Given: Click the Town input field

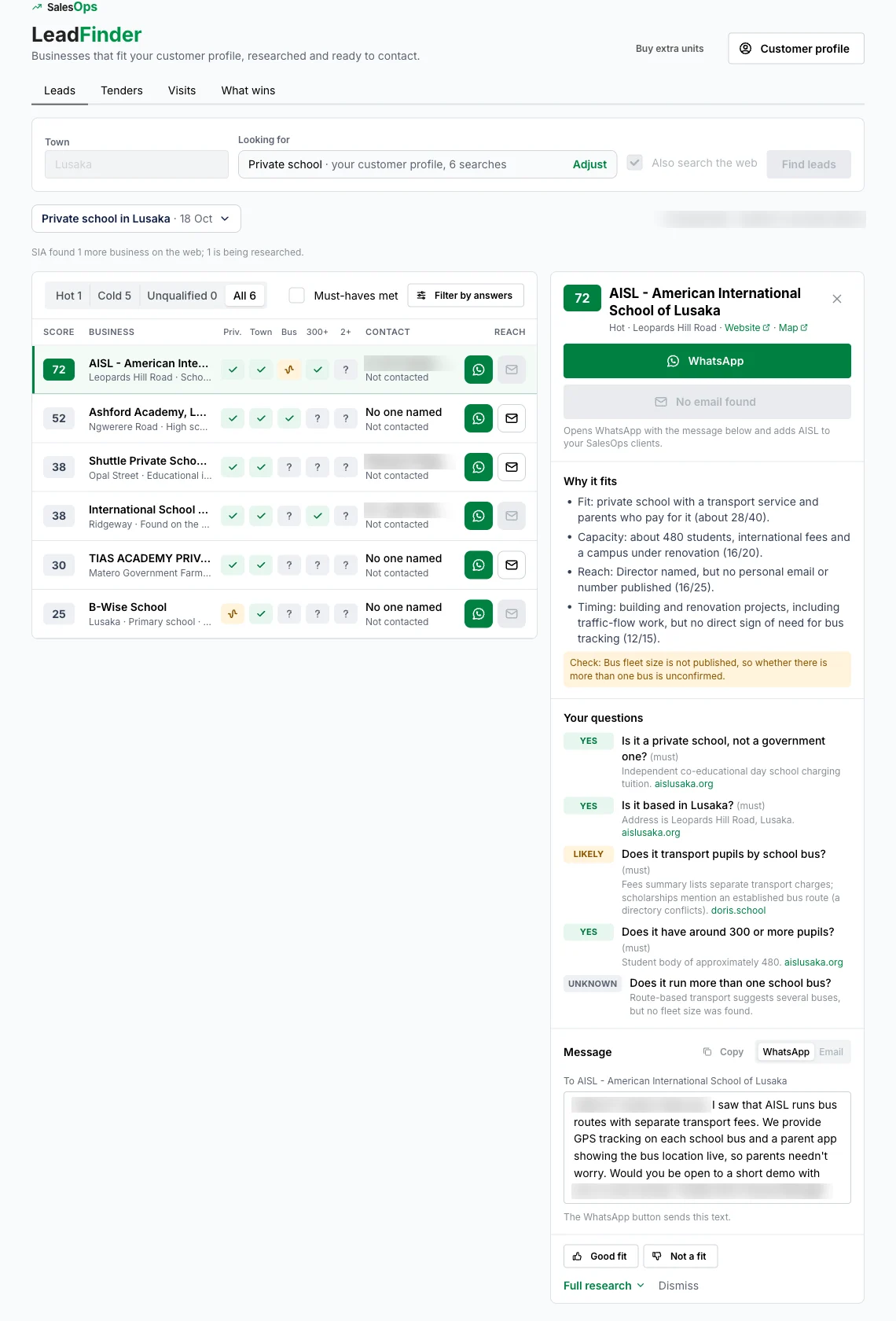Looking at the screenshot, I should [137, 164].
